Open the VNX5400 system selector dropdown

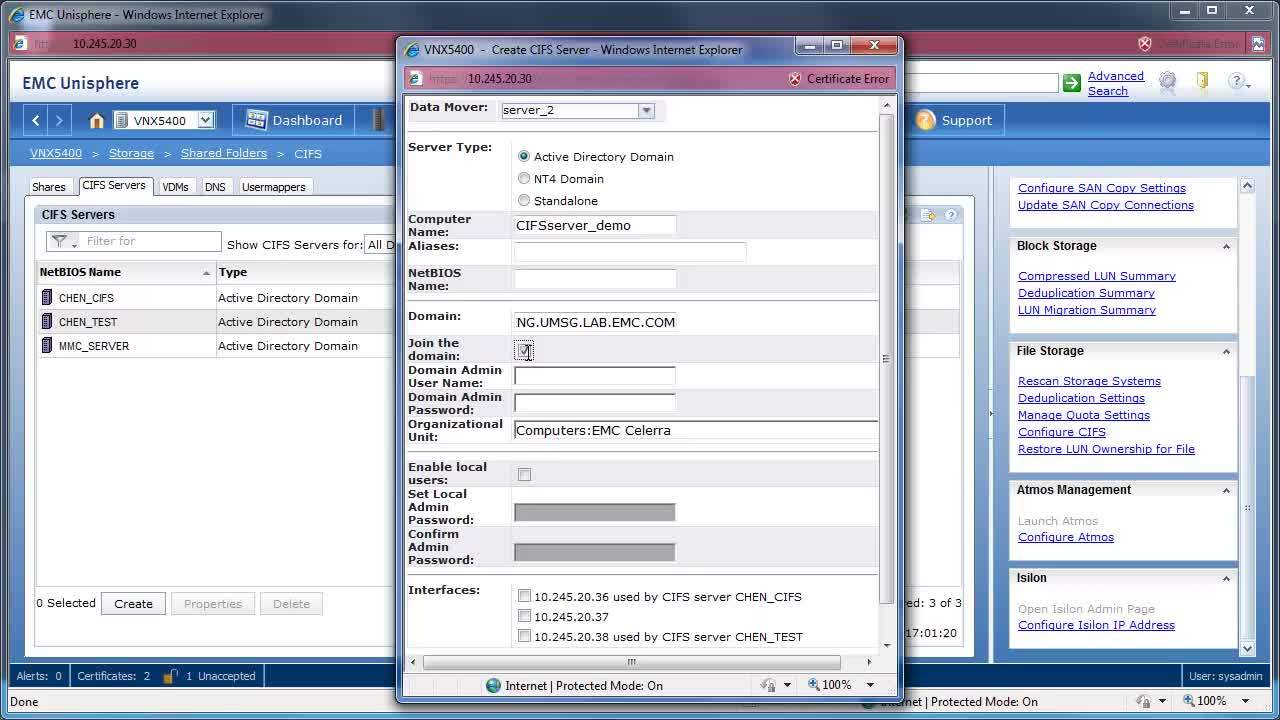tap(205, 120)
